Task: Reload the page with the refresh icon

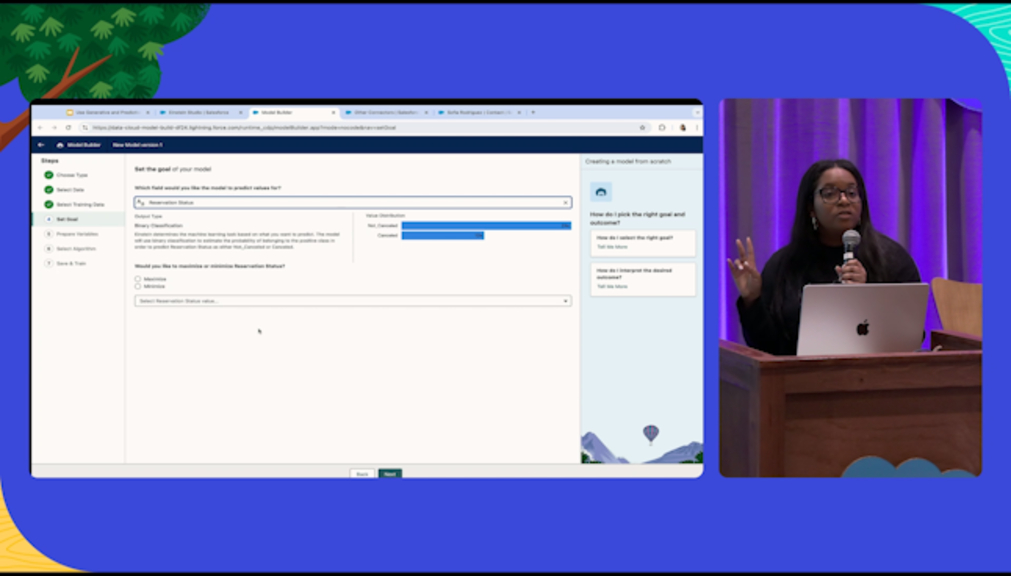Action: (68, 128)
